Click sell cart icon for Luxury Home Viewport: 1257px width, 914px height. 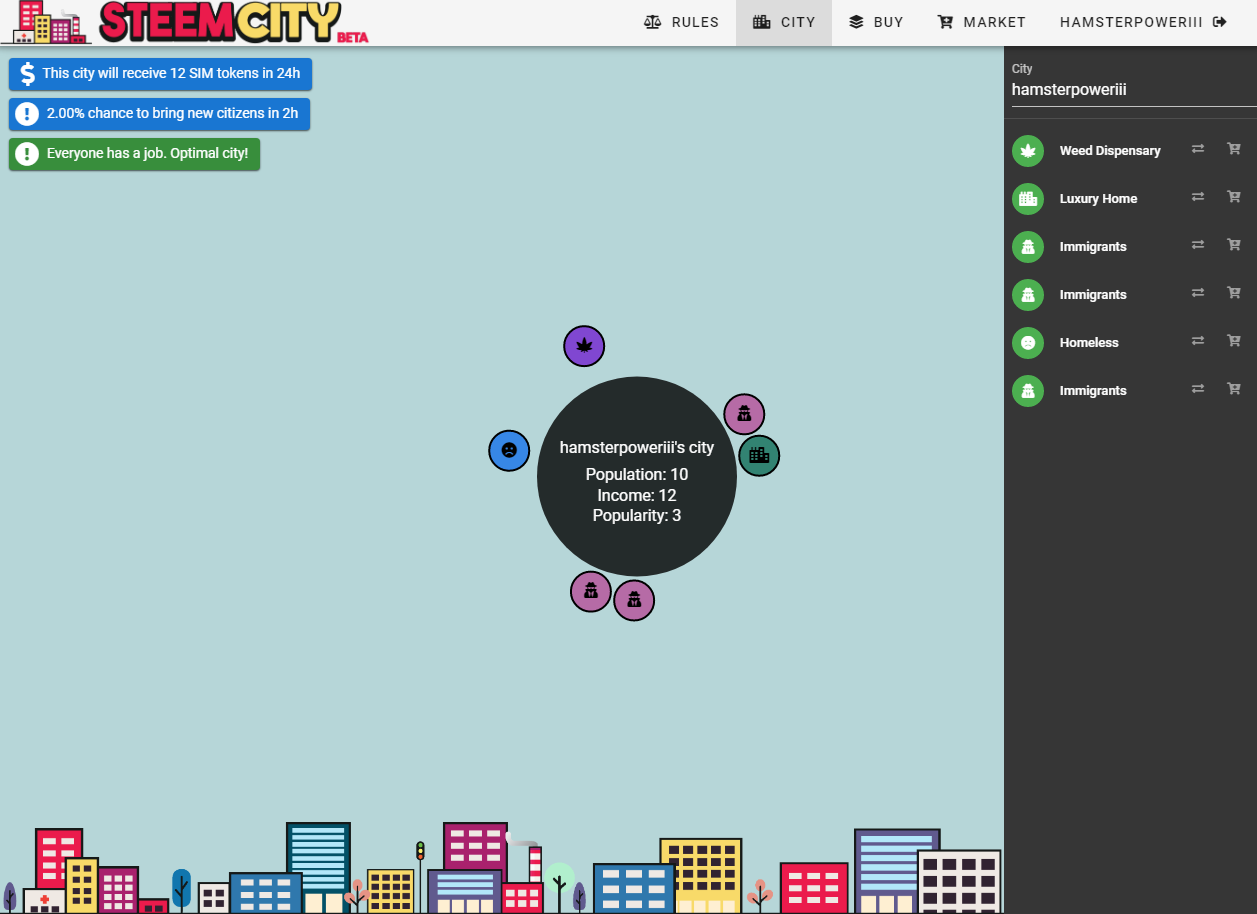1234,197
